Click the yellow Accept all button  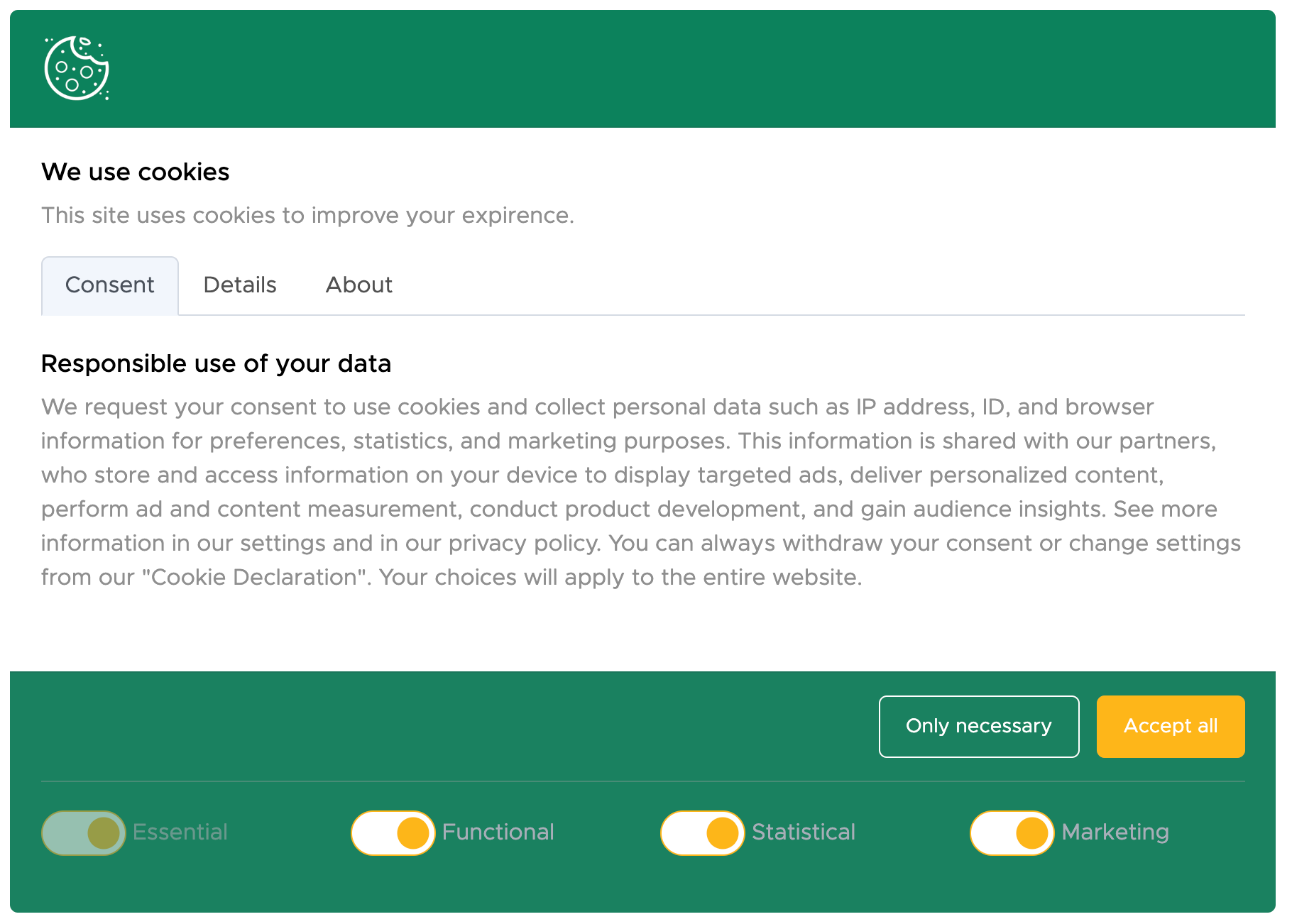click(x=1171, y=726)
